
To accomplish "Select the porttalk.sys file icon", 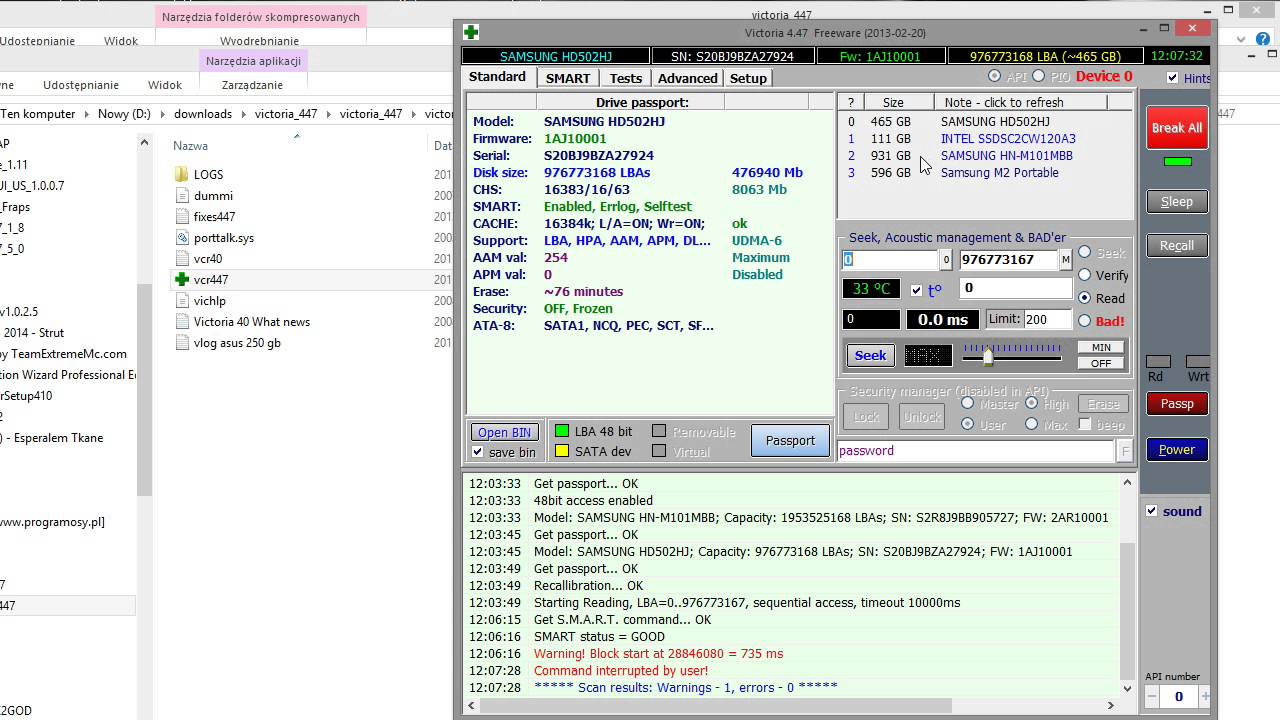I will (181, 238).
